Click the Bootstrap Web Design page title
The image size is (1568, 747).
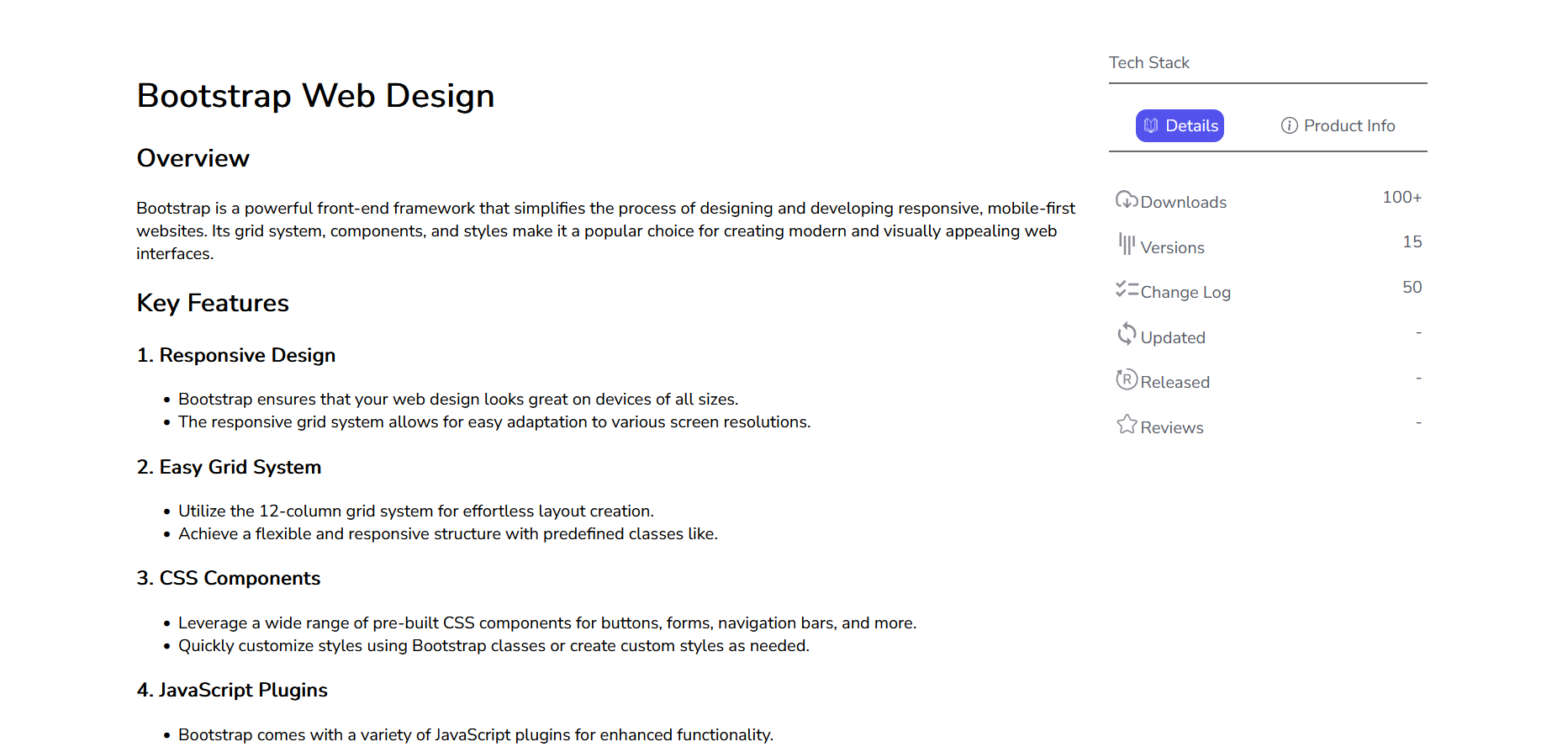coord(315,96)
